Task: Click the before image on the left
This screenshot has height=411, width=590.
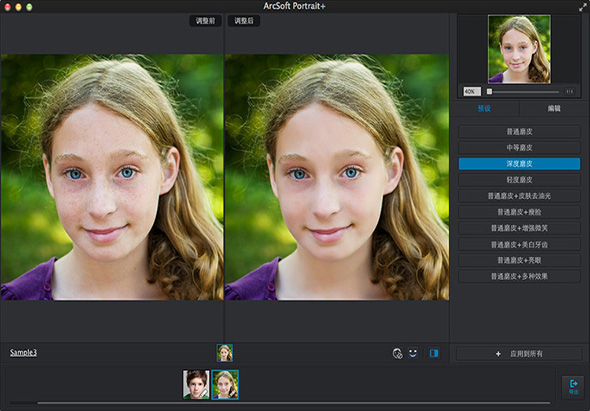Action: 112,177
